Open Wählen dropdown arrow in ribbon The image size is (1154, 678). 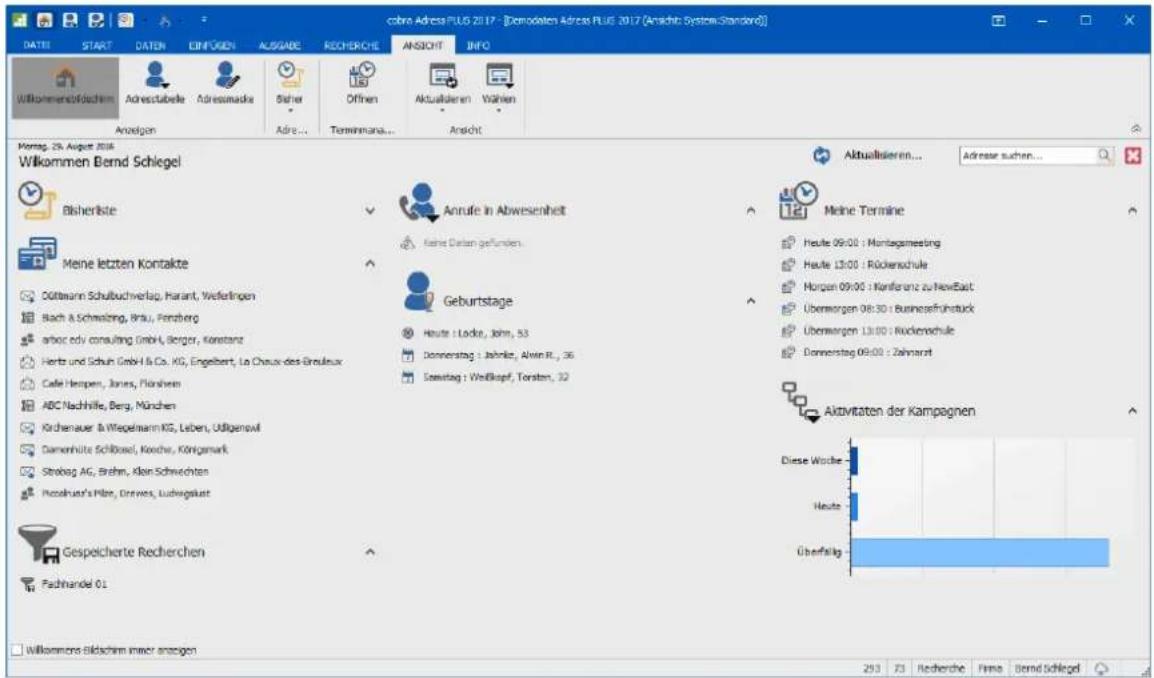(499, 110)
